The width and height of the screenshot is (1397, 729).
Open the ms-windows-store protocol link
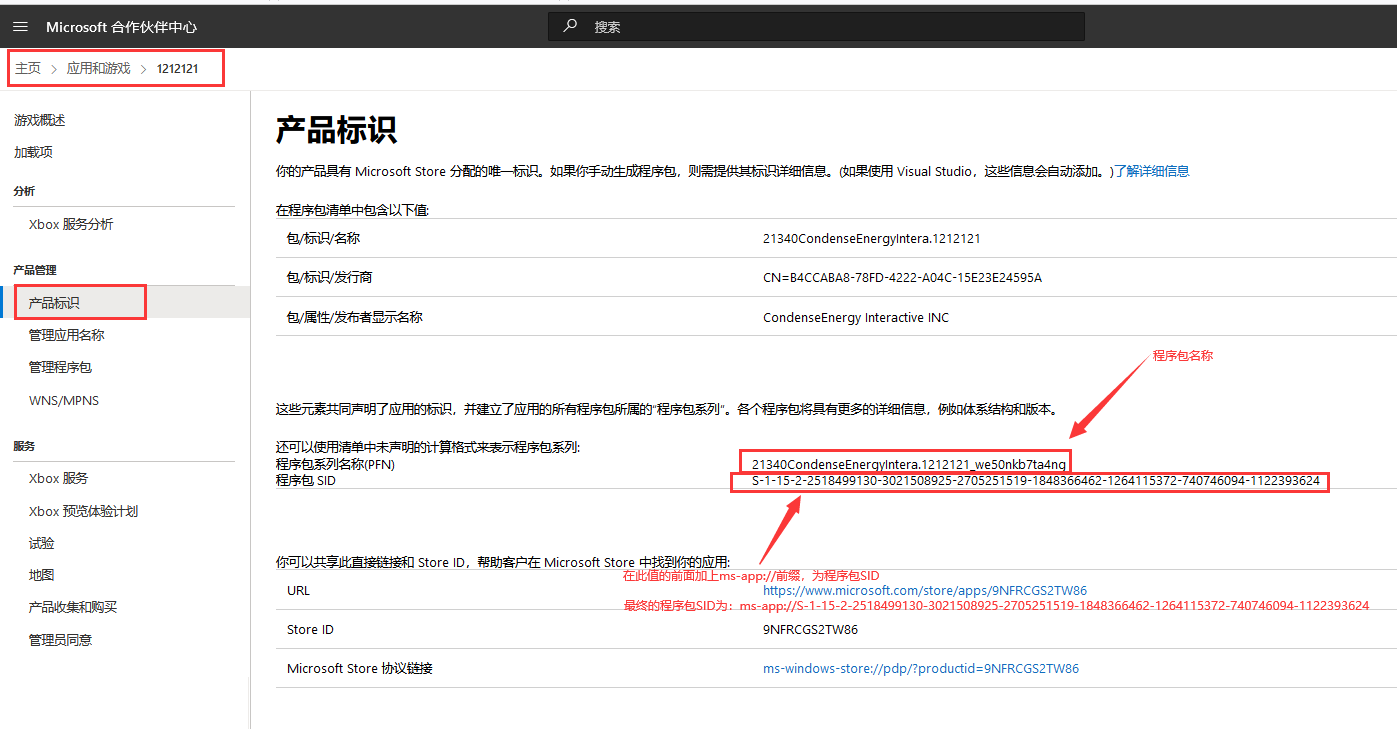tap(920, 668)
